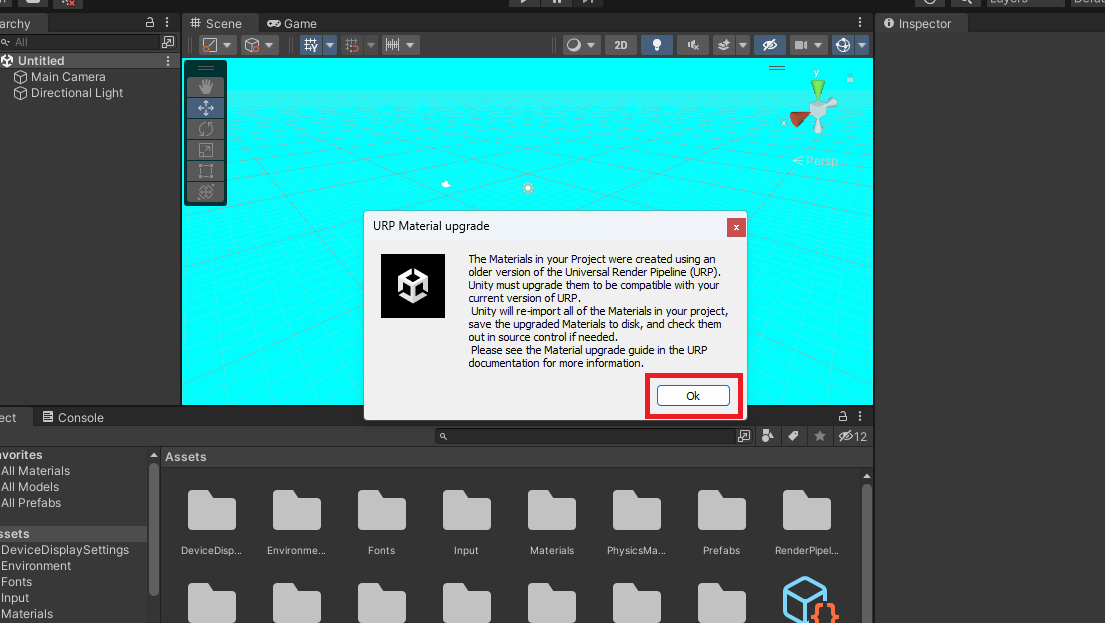This screenshot has width=1105, height=623.
Task: Open the scene camera dropdown arrow
Action: (x=818, y=45)
